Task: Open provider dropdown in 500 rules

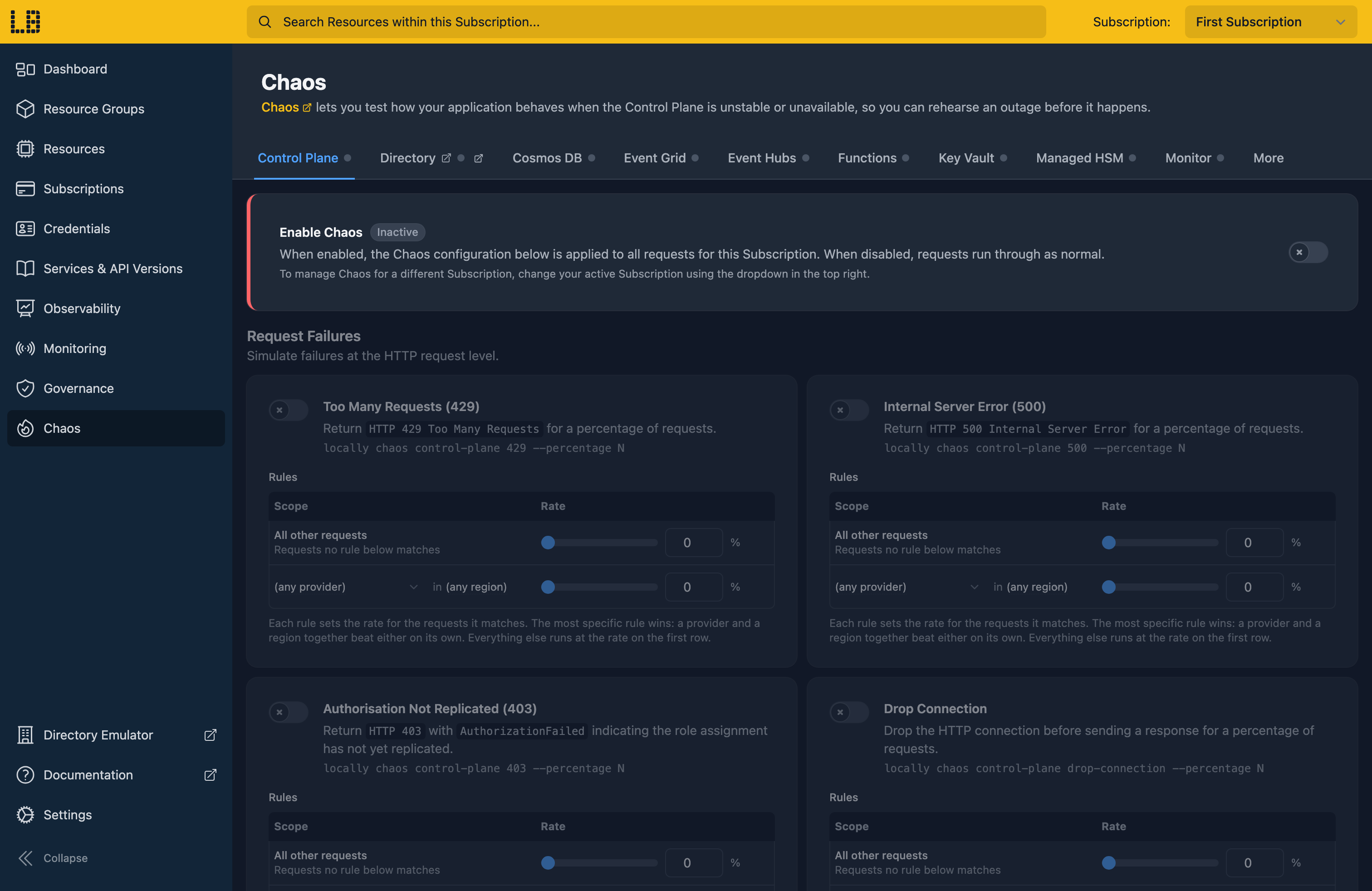Action: point(907,587)
